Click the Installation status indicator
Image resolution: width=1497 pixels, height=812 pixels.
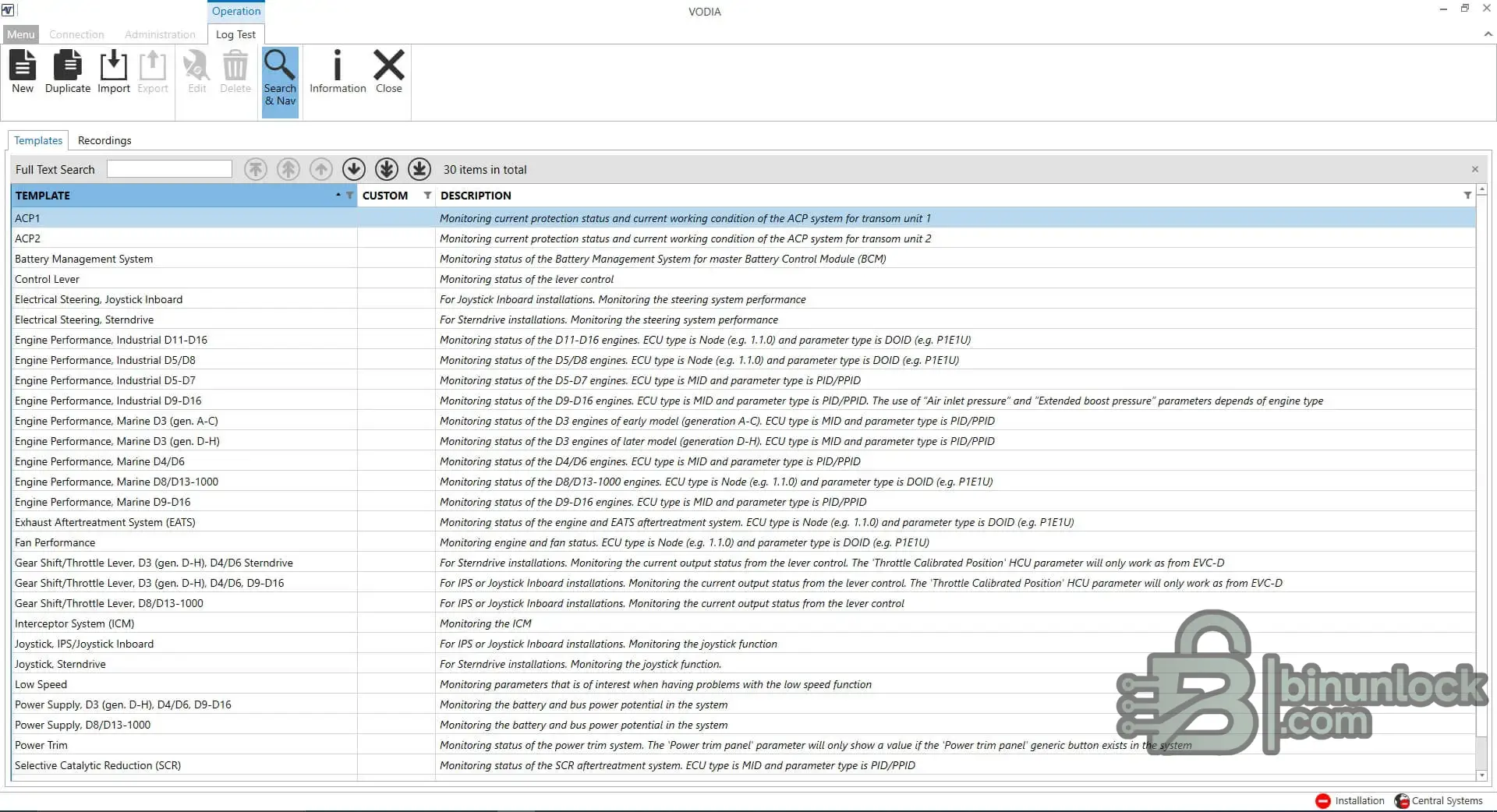1350,800
